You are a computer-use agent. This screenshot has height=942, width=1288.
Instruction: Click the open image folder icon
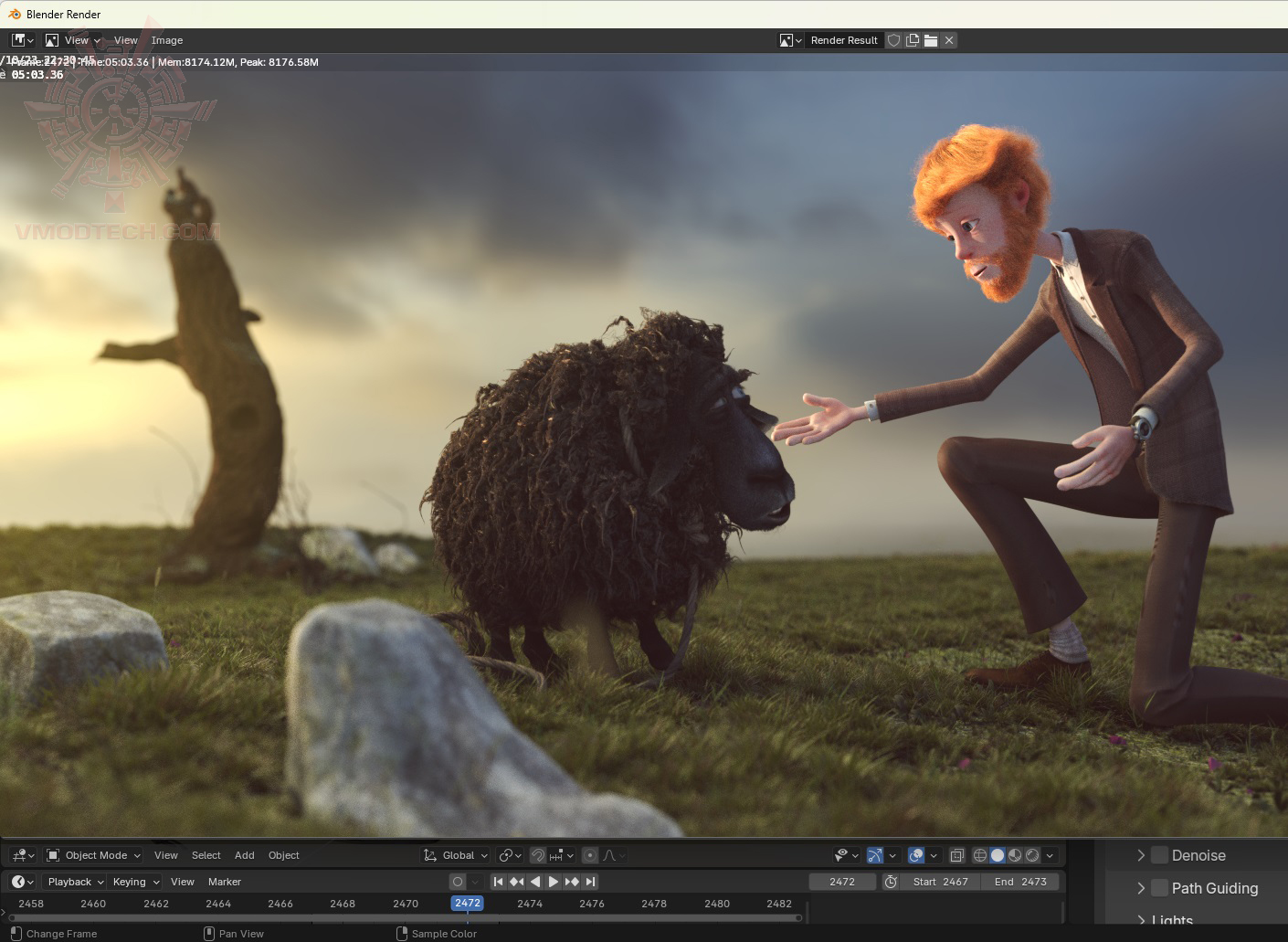coord(931,40)
